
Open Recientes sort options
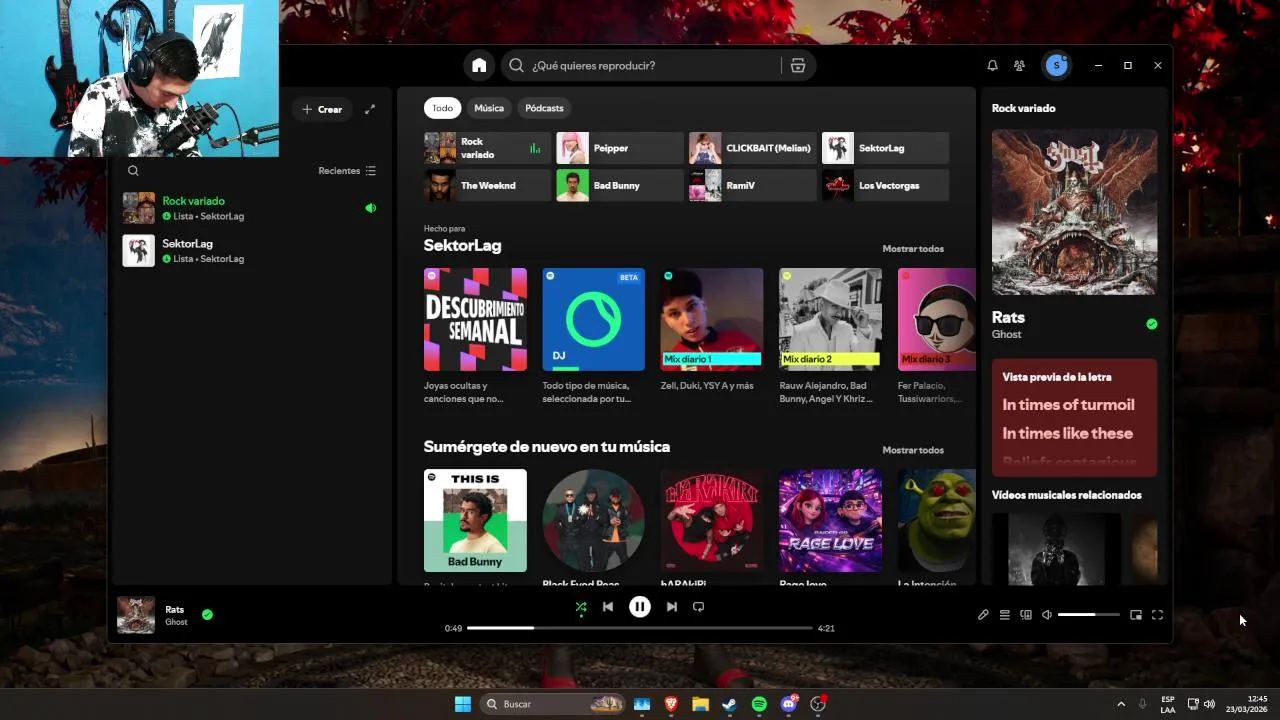coord(347,171)
